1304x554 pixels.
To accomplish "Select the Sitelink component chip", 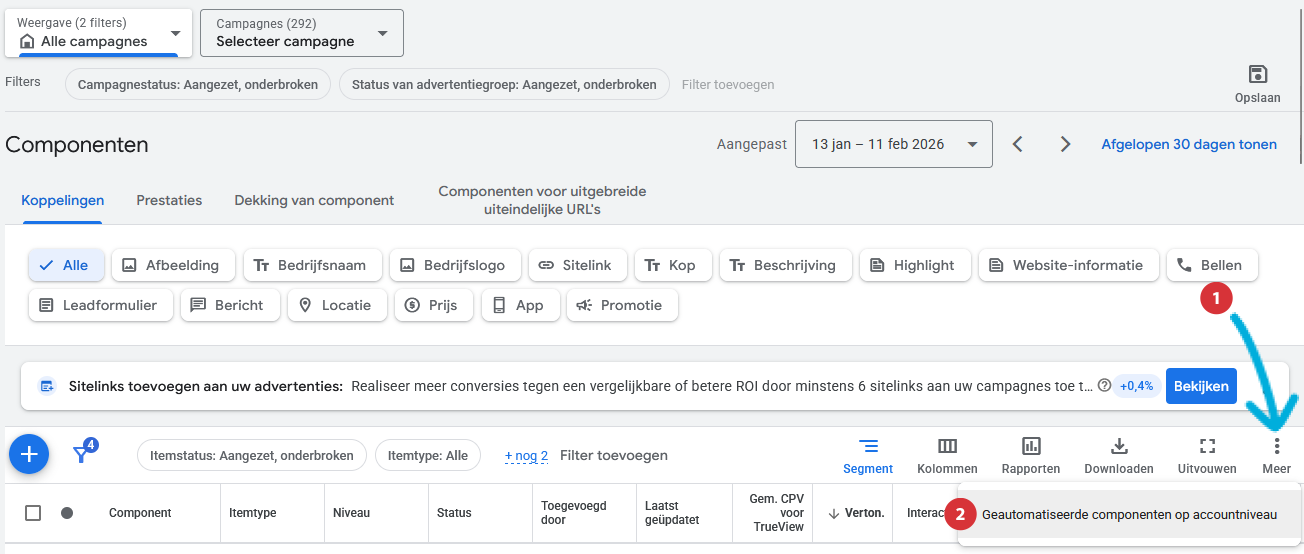I will coord(577,265).
